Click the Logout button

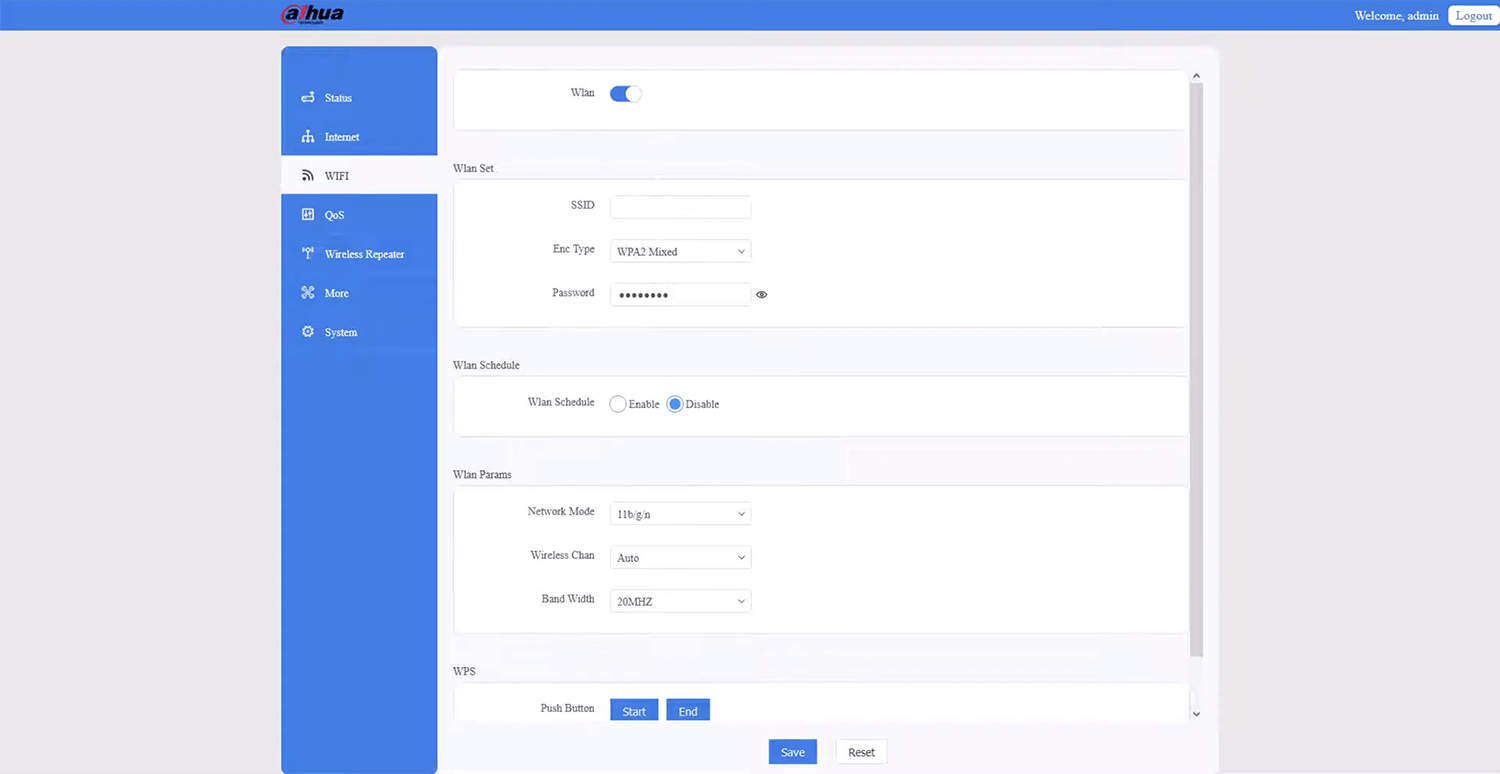pos(1473,16)
